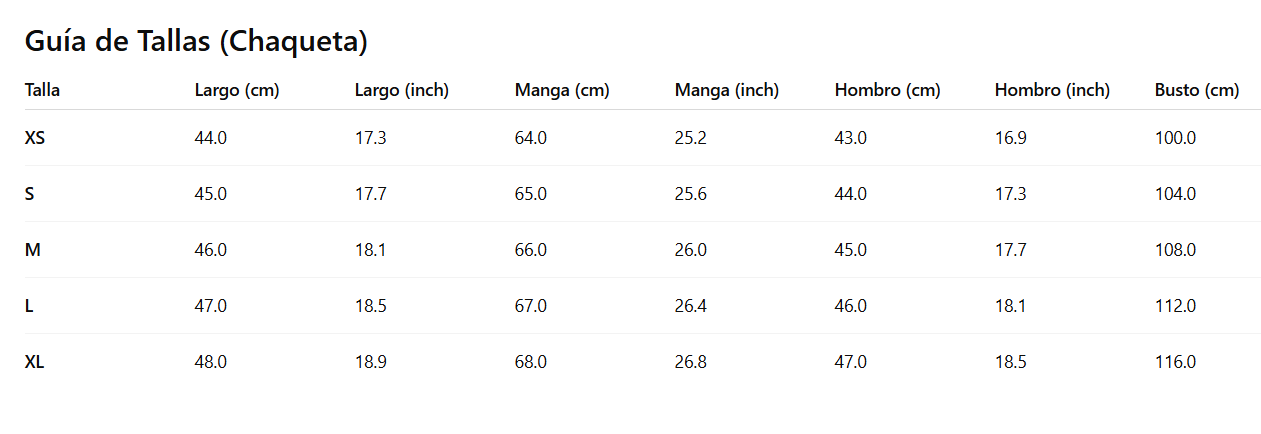Select the S size row label
The height and width of the screenshot is (434, 1261).
[30, 194]
